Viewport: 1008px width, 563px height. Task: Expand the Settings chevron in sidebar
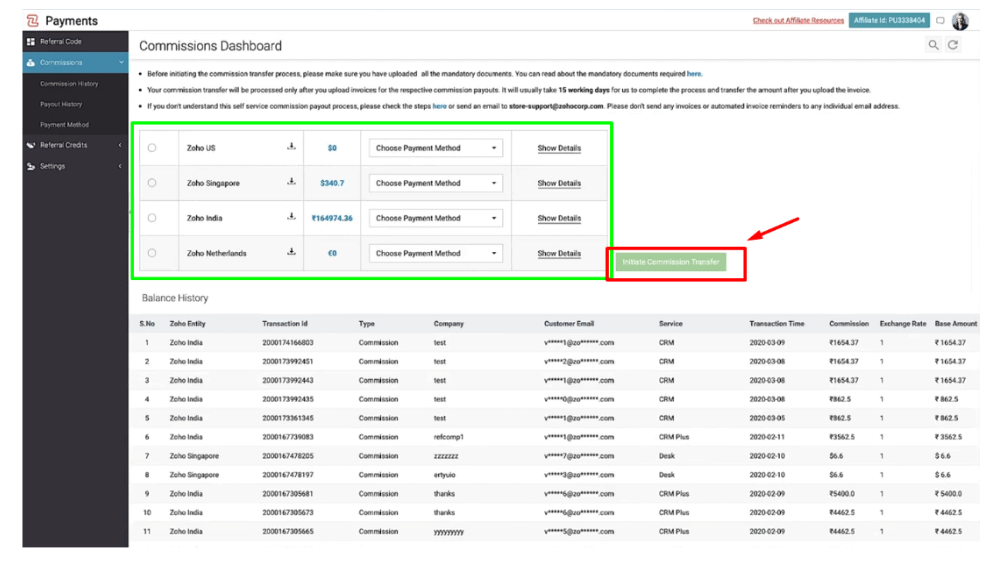click(x=120, y=166)
